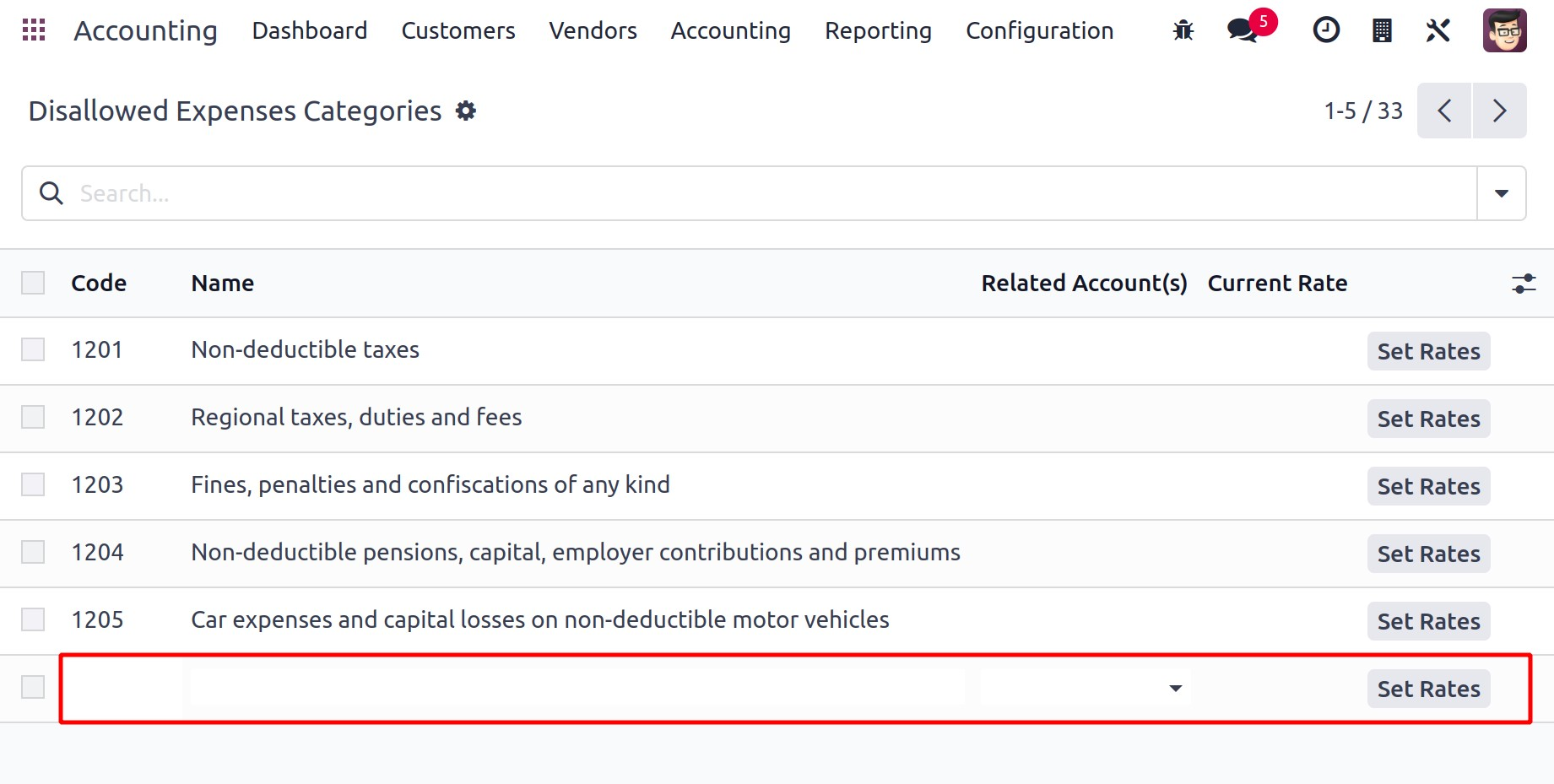This screenshot has height=784, width=1554.
Task: Toggle the select-all checkbox in header
Action: [x=33, y=283]
